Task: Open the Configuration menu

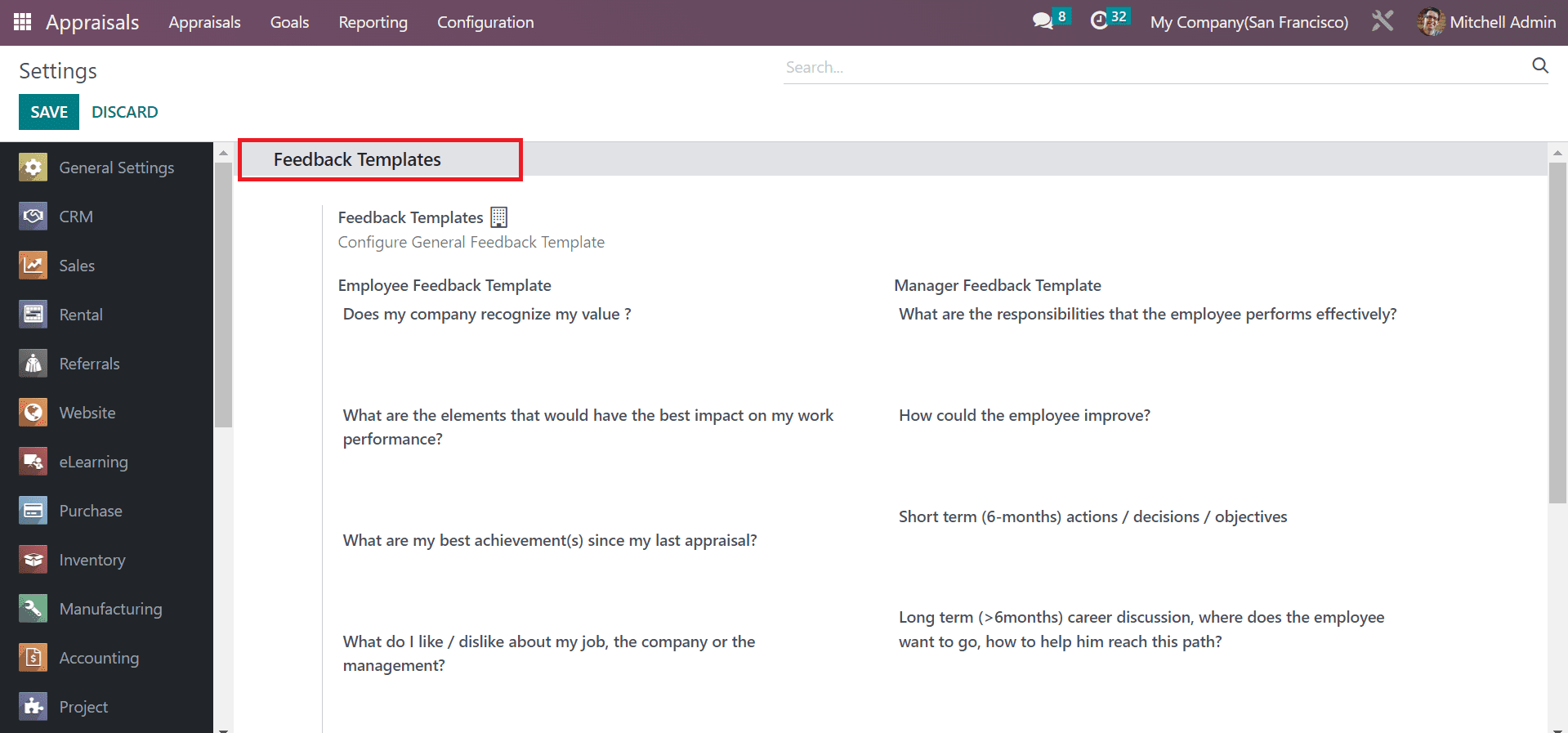Action: [485, 22]
